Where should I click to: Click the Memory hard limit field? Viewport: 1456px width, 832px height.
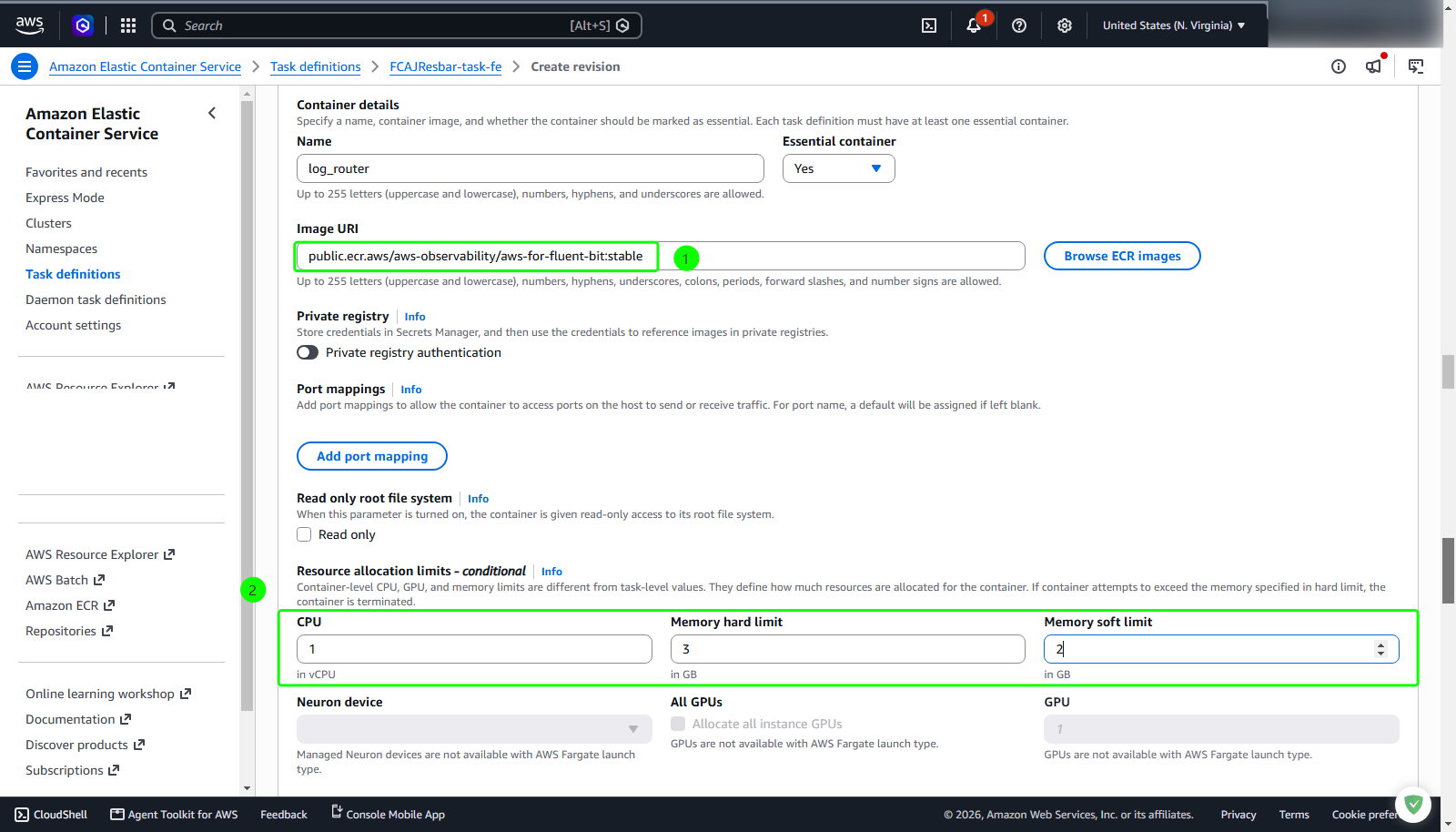[x=848, y=649]
